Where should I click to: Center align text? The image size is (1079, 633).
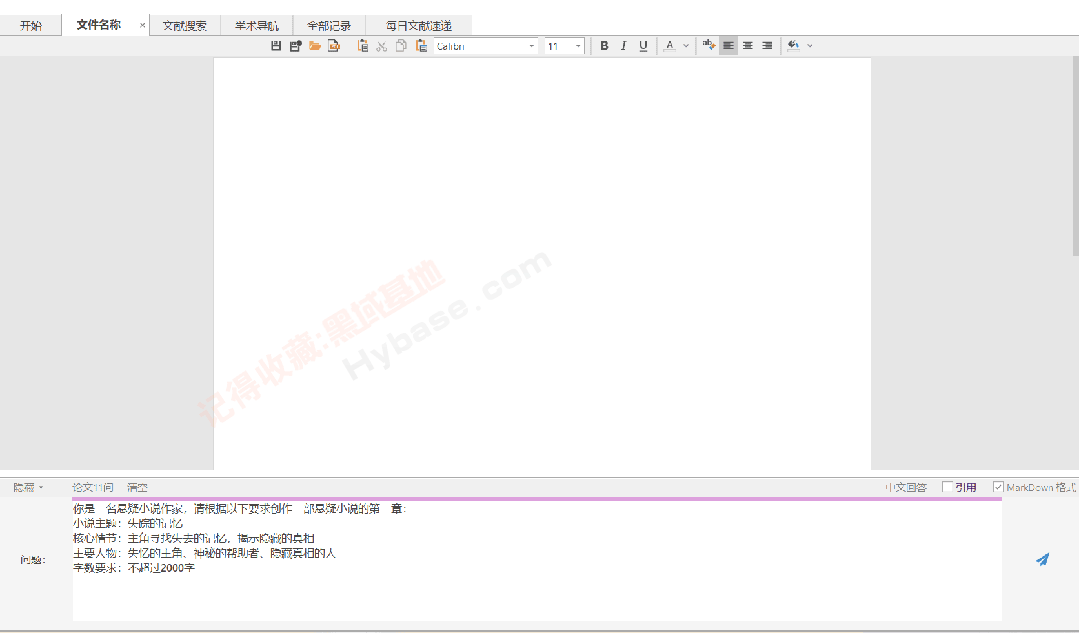click(747, 45)
